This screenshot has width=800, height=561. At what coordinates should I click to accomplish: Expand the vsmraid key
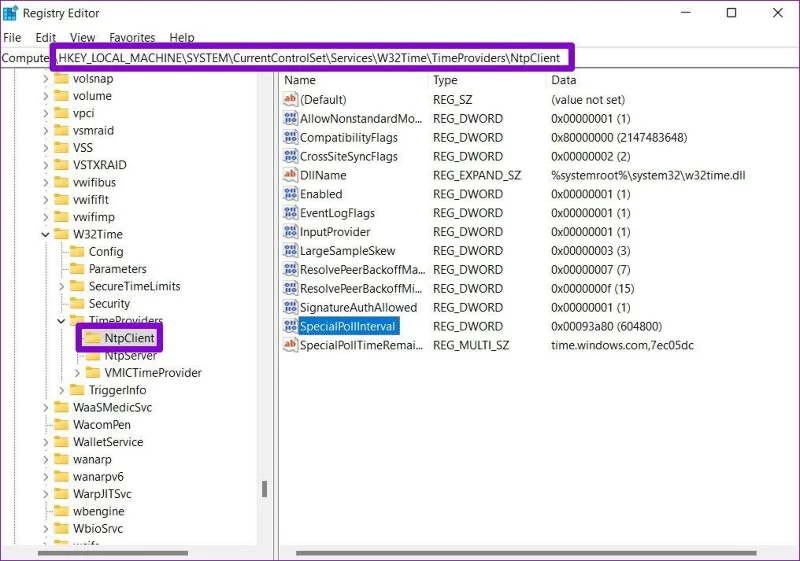[x=45, y=131]
